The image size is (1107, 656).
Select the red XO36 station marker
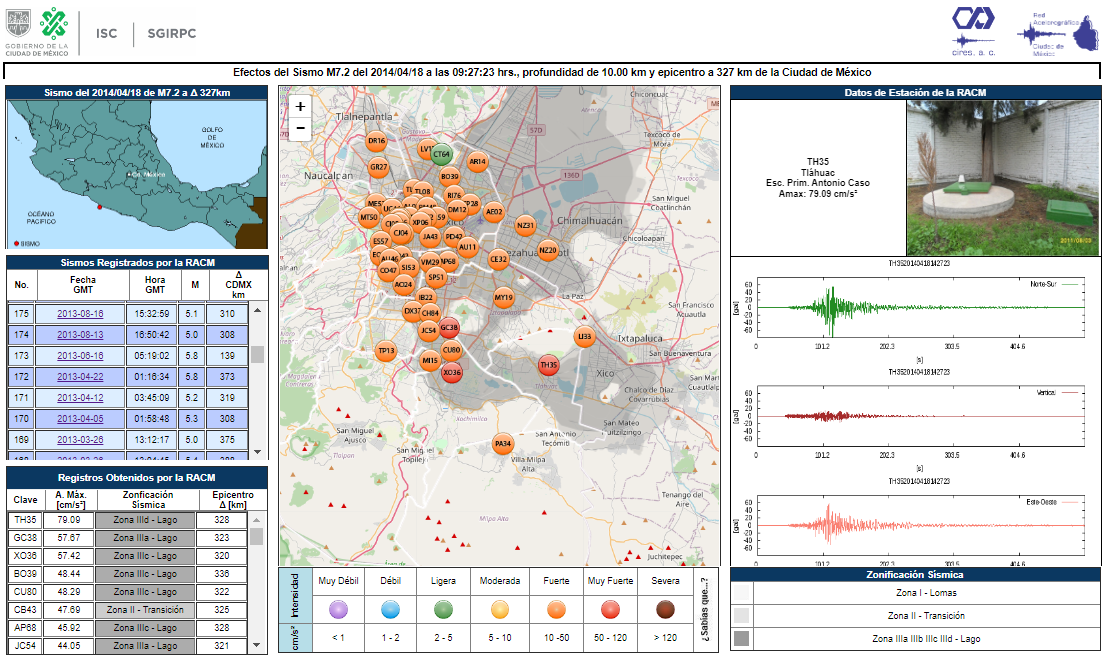coord(452,373)
